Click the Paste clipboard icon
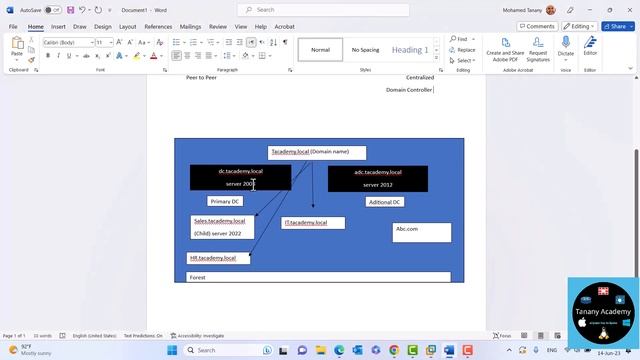This screenshot has height=360, width=640. pyautogui.click(x=17, y=43)
